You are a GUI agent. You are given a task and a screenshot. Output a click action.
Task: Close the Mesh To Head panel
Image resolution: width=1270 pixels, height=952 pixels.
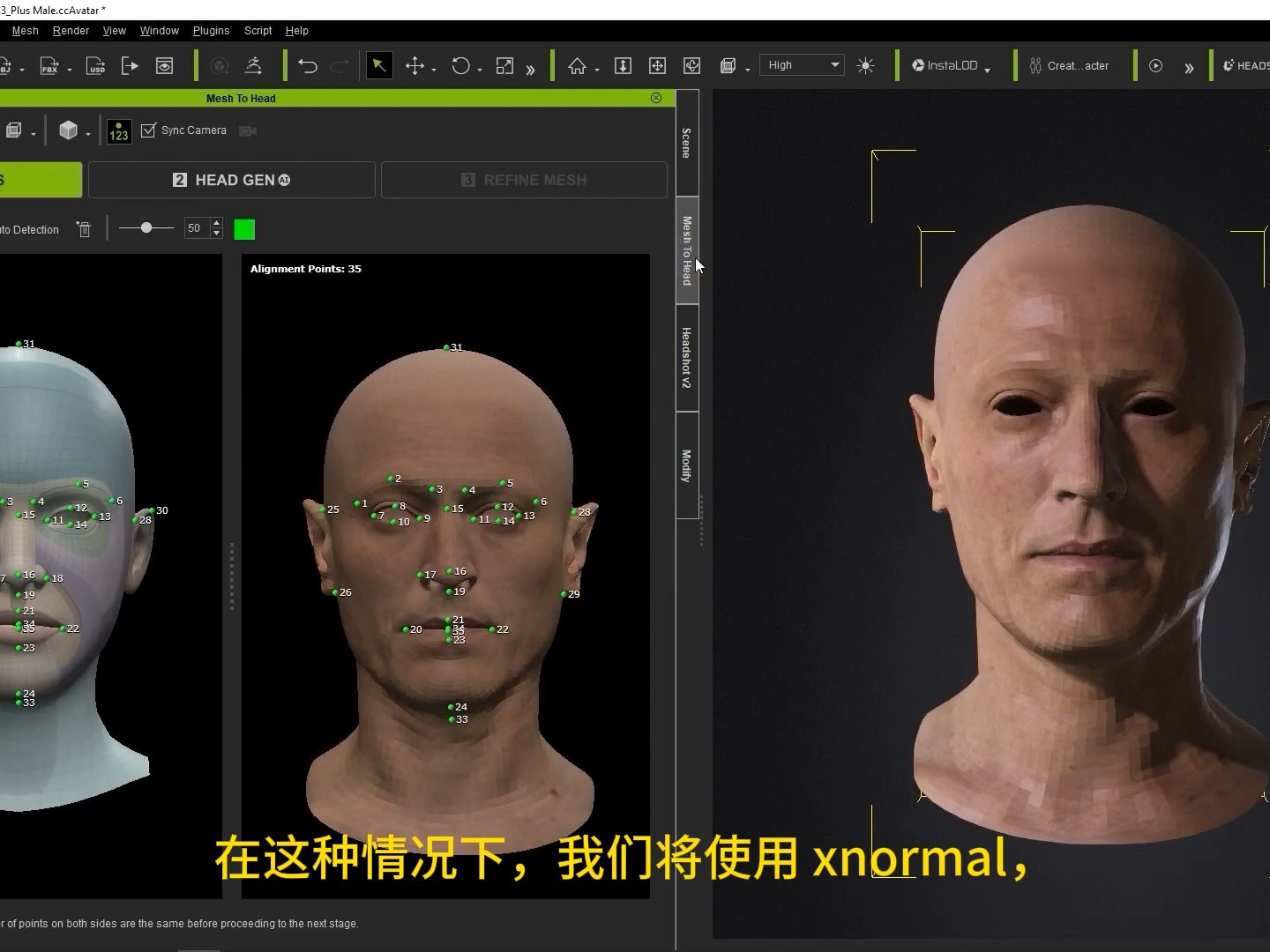656,98
